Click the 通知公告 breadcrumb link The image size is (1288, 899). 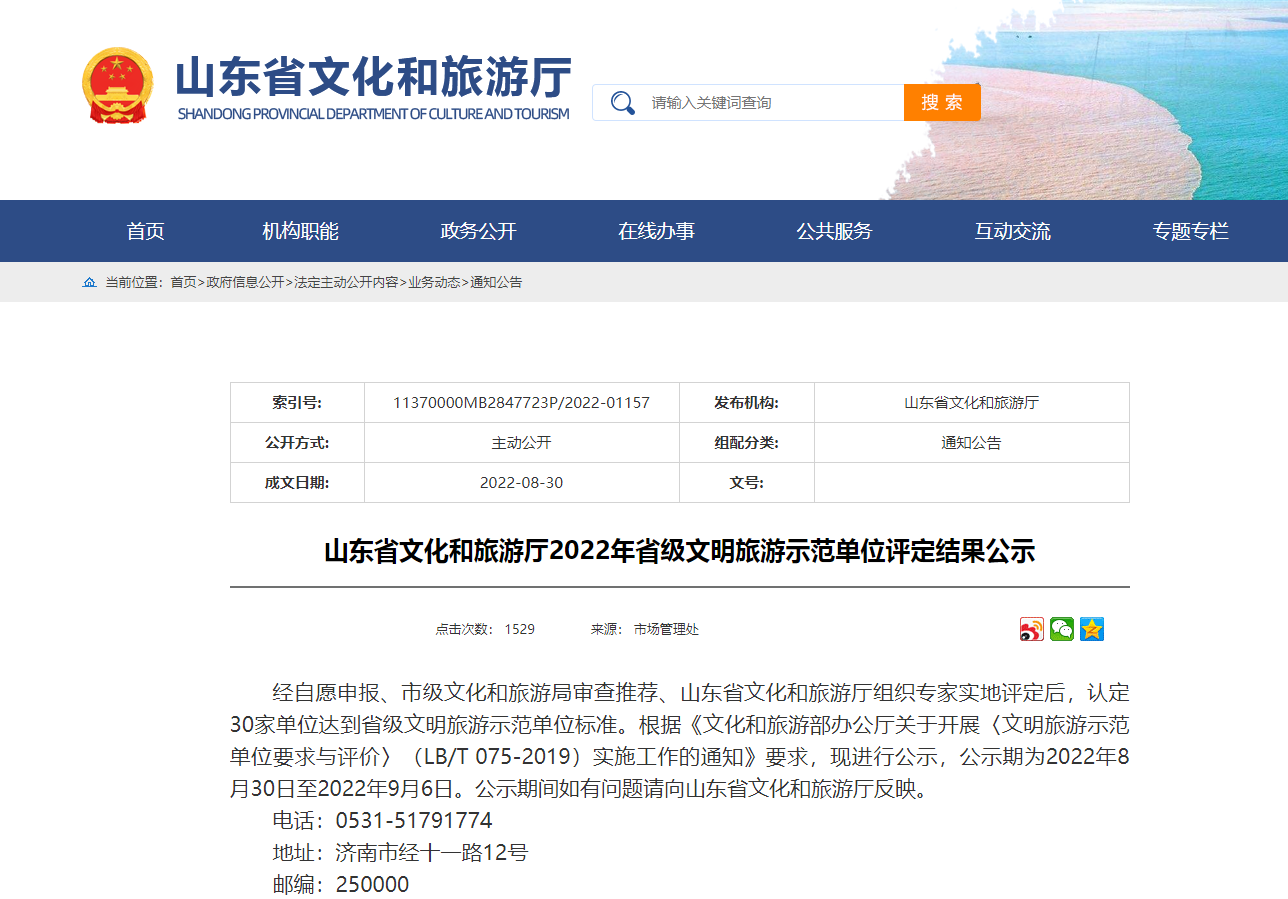point(496,283)
